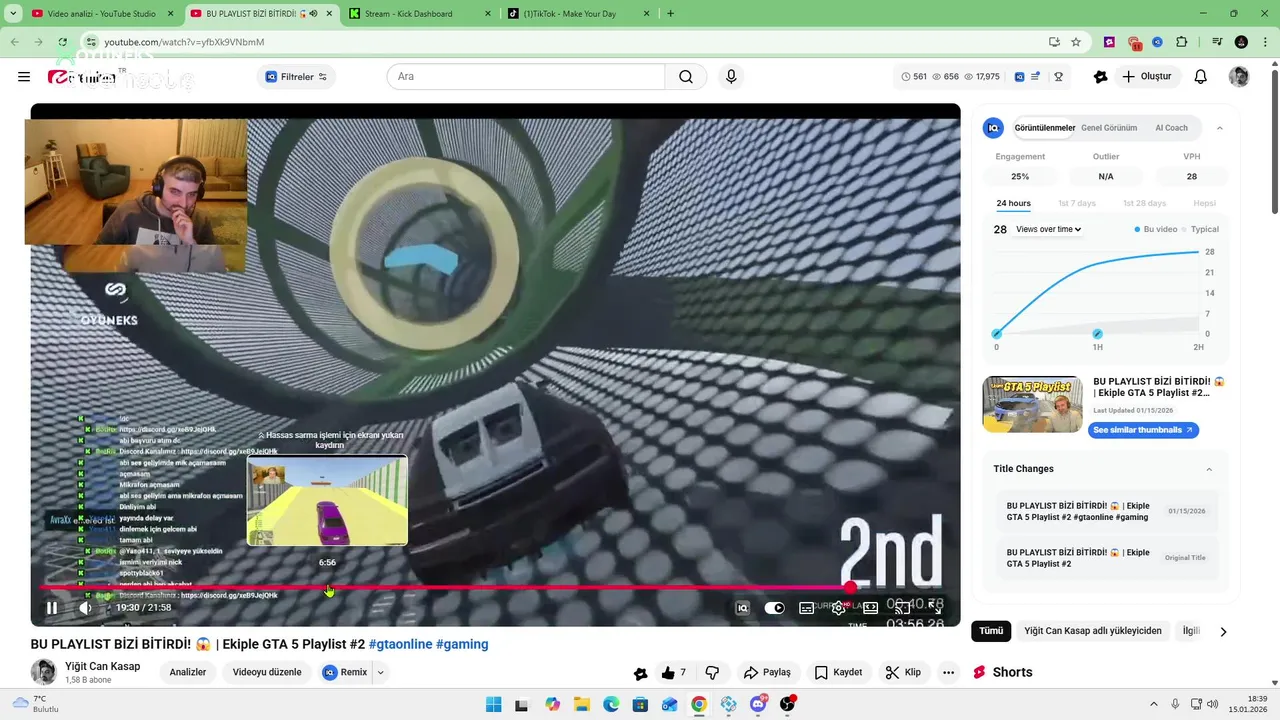Enter fullscreen mode
This screenshot has width=1280, height=720.
click(935, 608)
